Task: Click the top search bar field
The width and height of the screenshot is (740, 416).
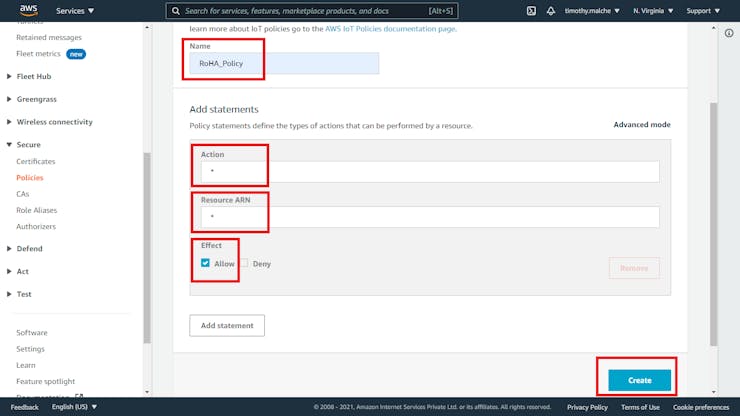Action: 311,11
